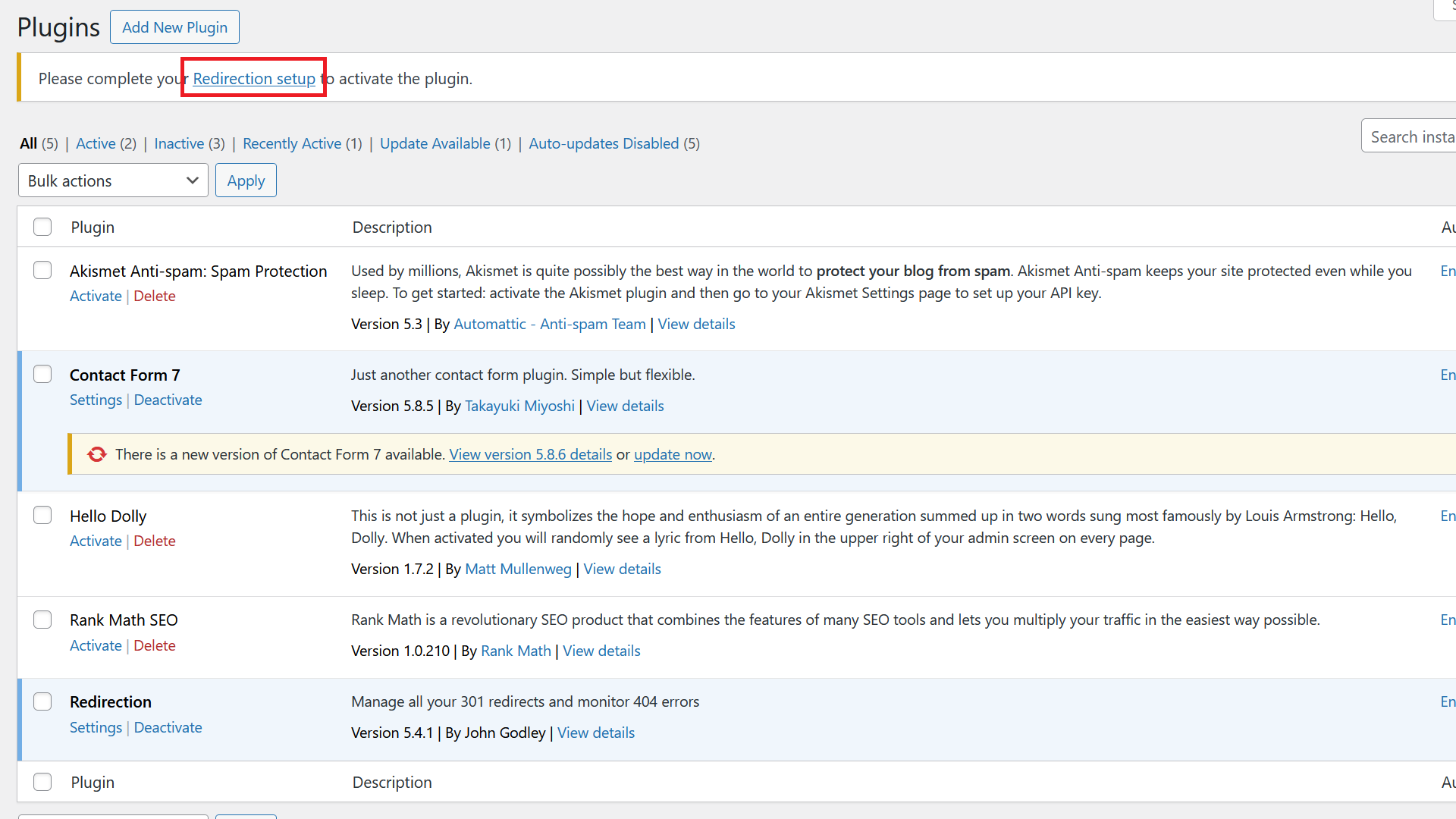Screen dimensions: 1456x819
Task: Click Deactivate link for Redirection plugin
Action: (167, 727)
